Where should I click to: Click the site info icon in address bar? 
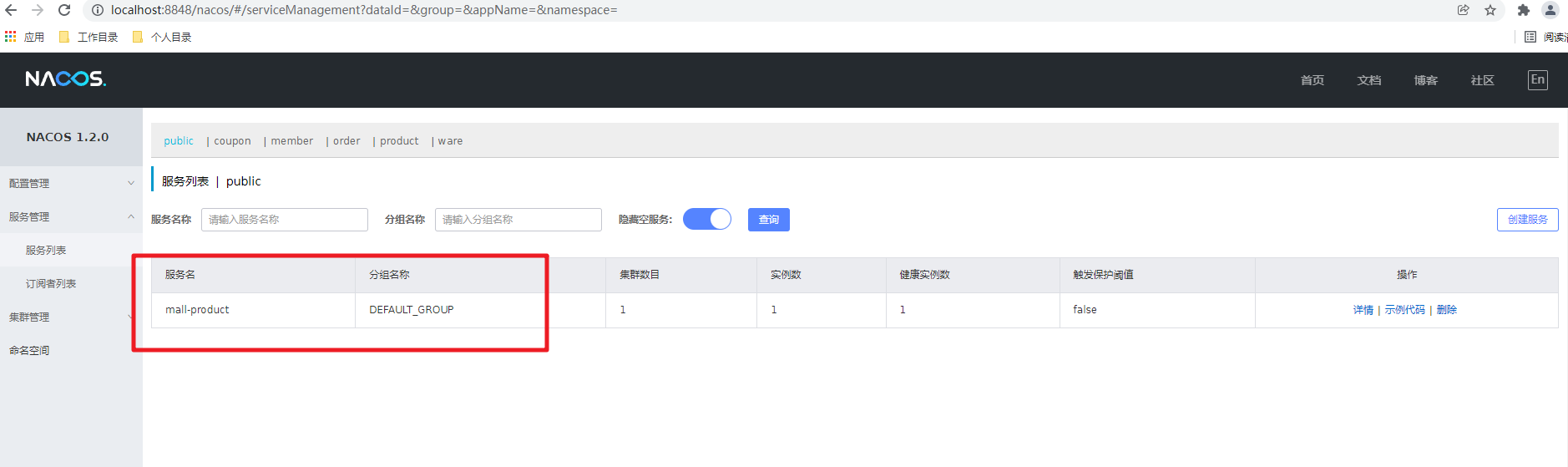[97, 10]
